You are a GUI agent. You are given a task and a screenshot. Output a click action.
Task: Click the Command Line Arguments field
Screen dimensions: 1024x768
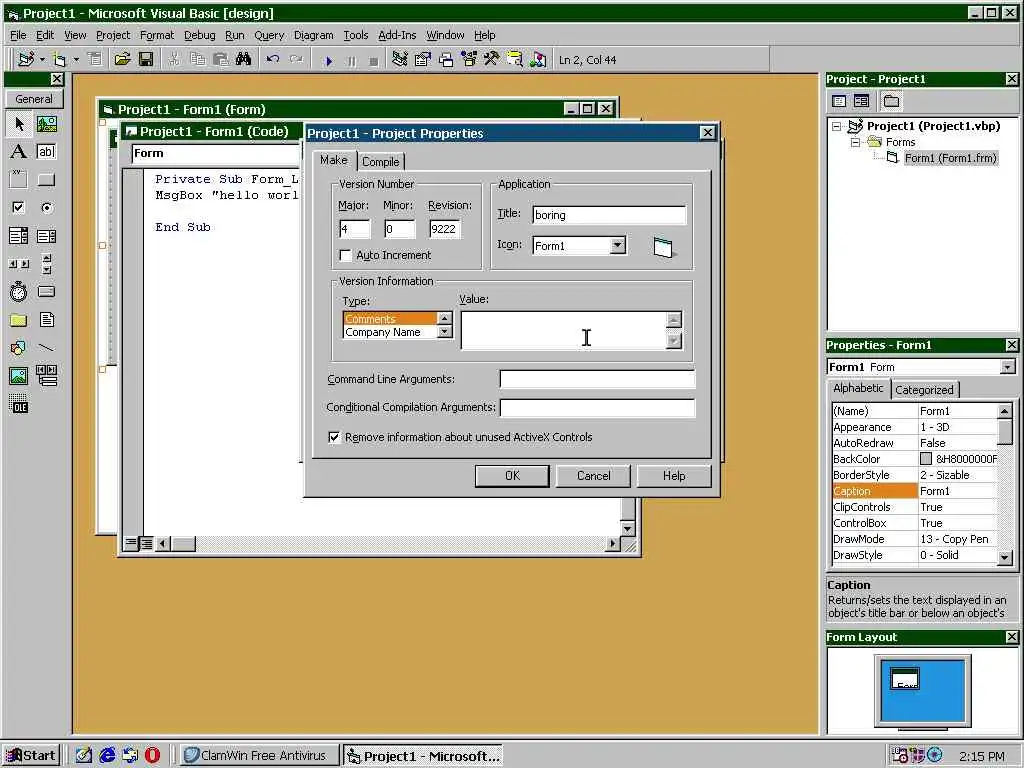(x=597, y=379)
